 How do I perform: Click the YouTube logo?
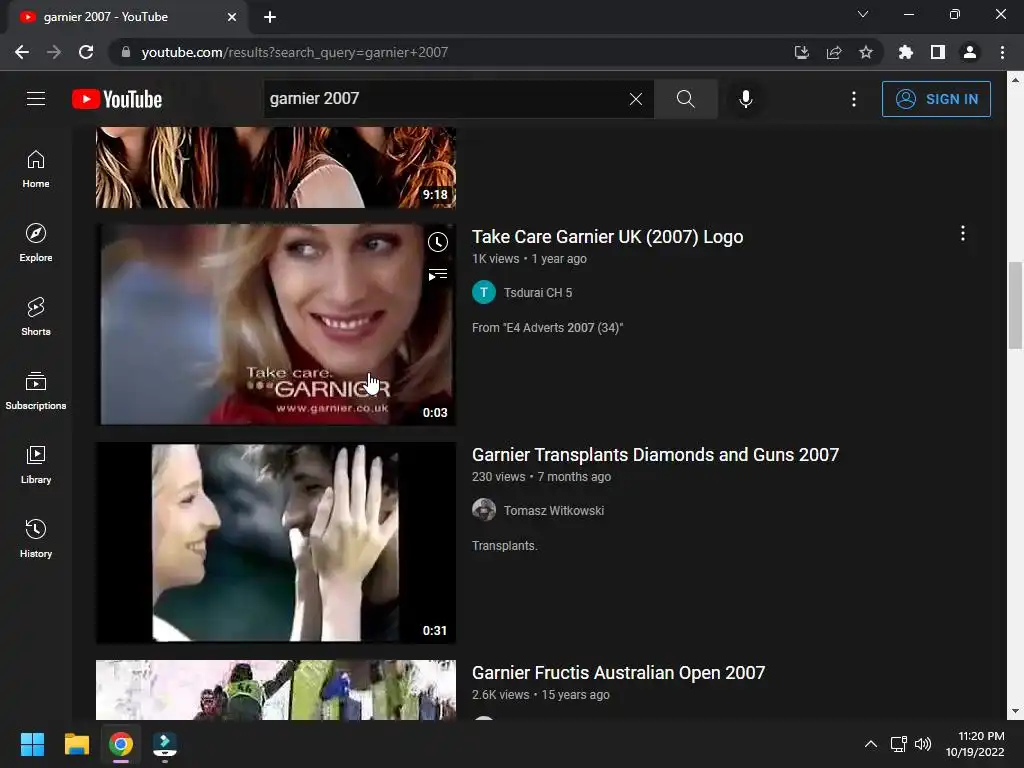[117, 99]
